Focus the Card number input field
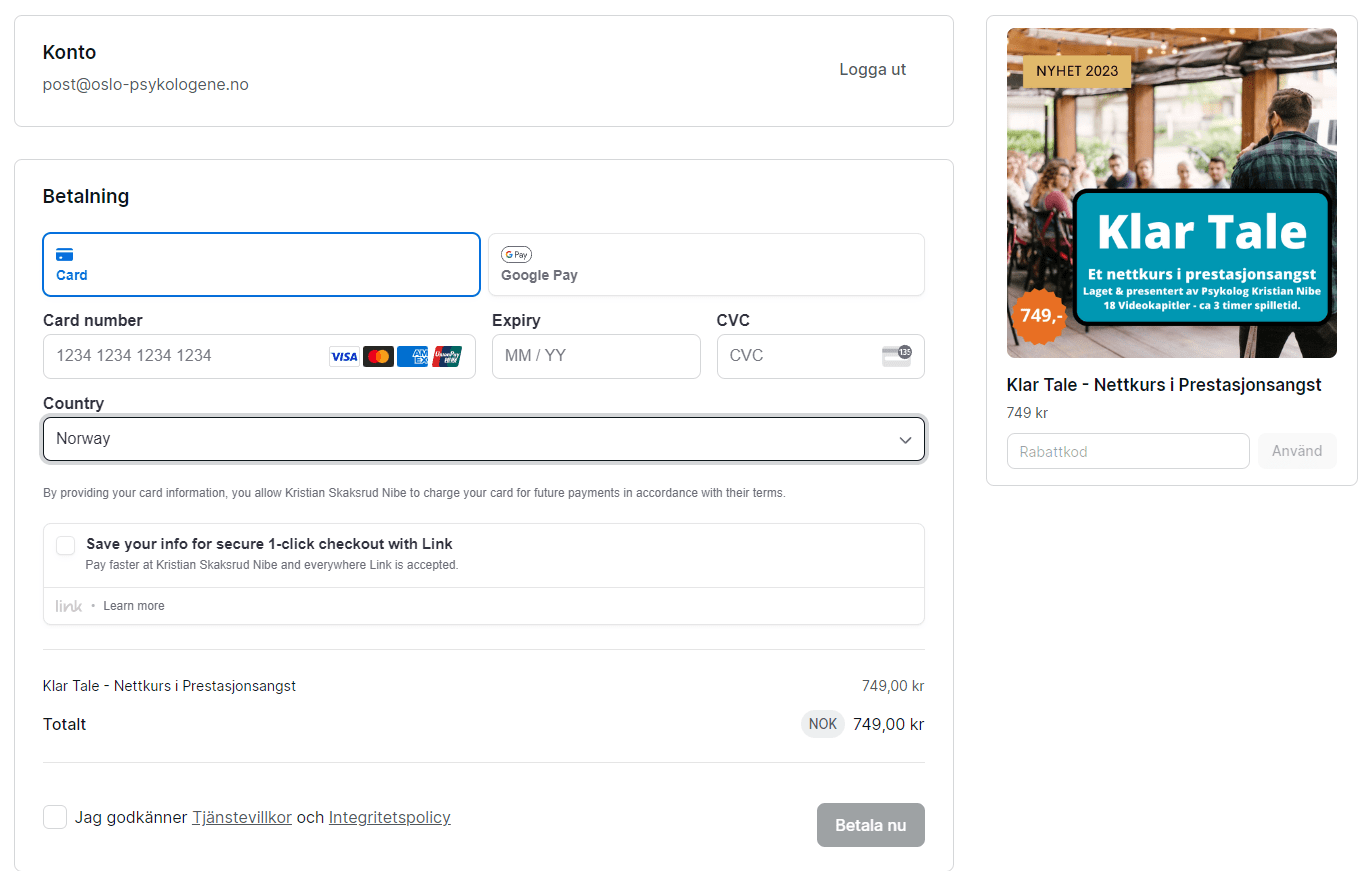The width and height of the screenshot is (1372, 871). pos(259,356)
